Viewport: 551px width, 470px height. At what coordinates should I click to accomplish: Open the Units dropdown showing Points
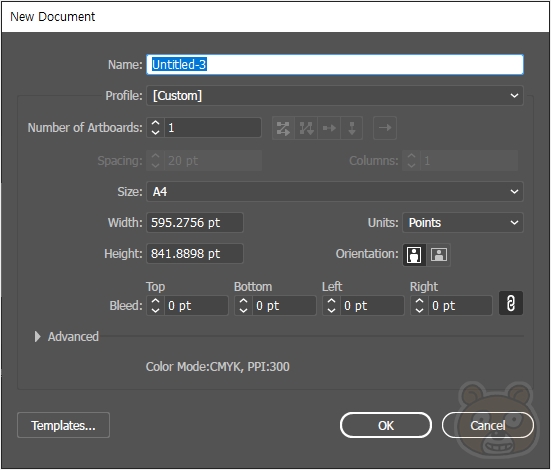pyautogui.click(x=463, y=223)
